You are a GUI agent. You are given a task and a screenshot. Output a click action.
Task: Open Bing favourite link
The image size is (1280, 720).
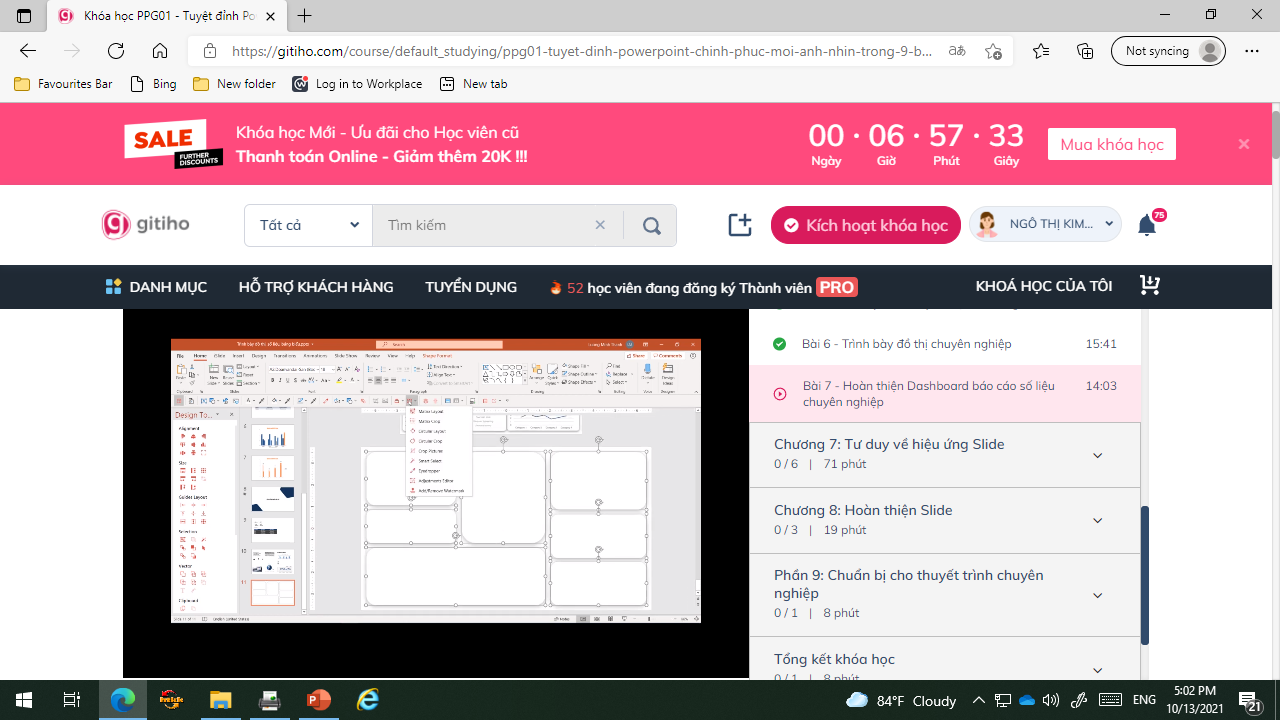click(154, 84)
